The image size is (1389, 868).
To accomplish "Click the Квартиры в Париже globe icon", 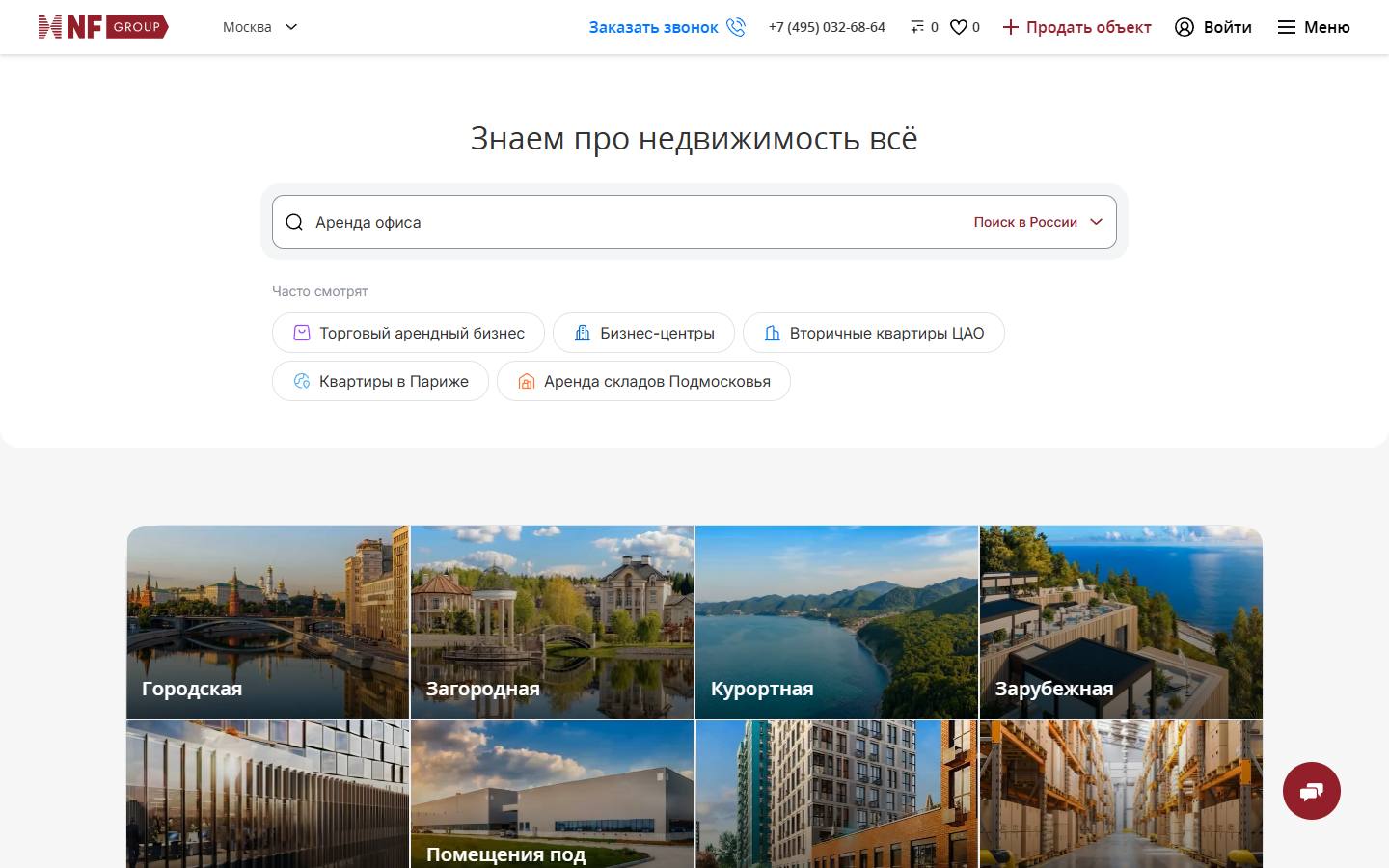I will [x=302, y=381].
